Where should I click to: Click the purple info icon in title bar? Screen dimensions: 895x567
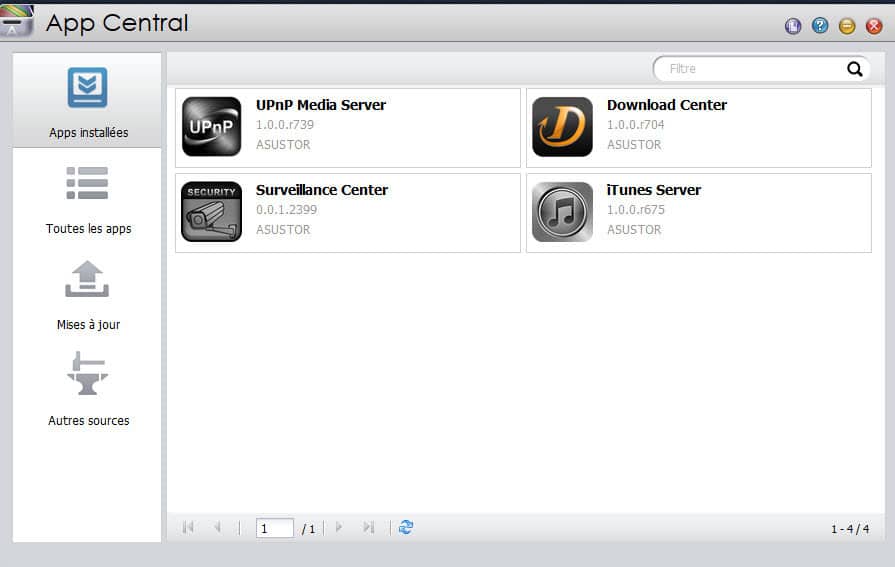(793, 26)
